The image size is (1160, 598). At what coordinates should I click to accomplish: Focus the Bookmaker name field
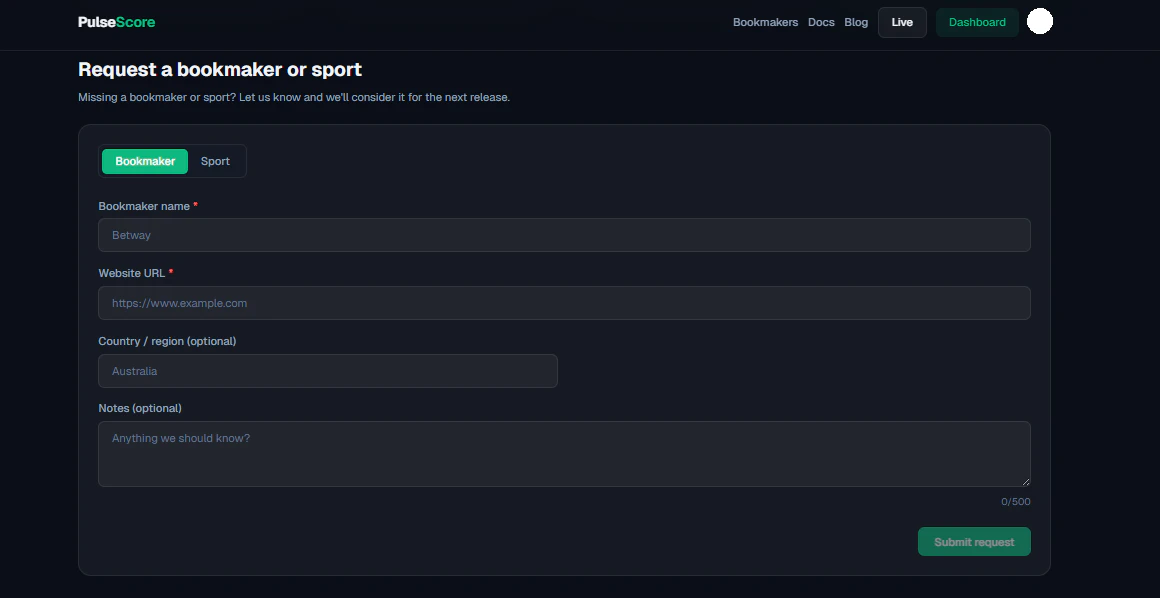pyautogui.click(x=564, y=234)
